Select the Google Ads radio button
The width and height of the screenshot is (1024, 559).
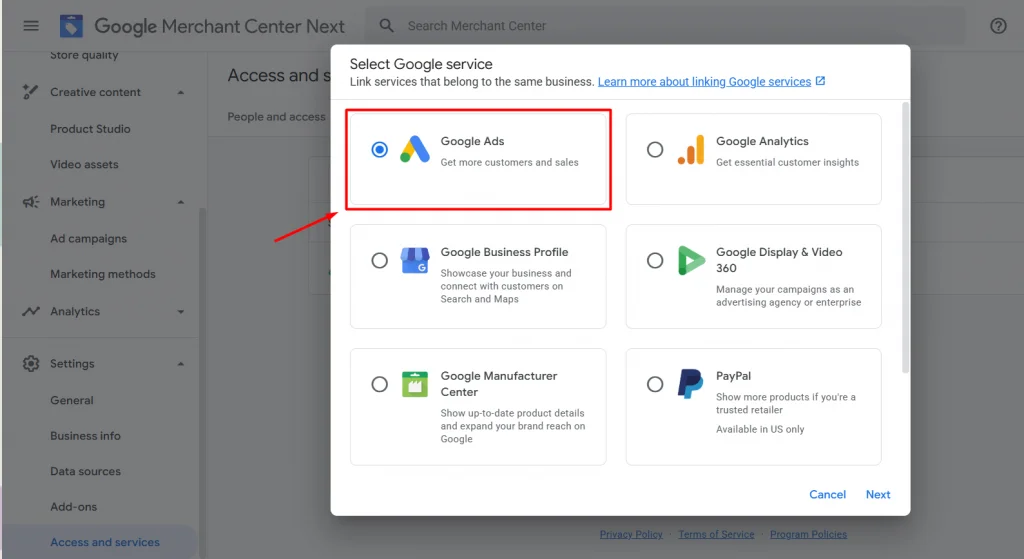(379, 150)
